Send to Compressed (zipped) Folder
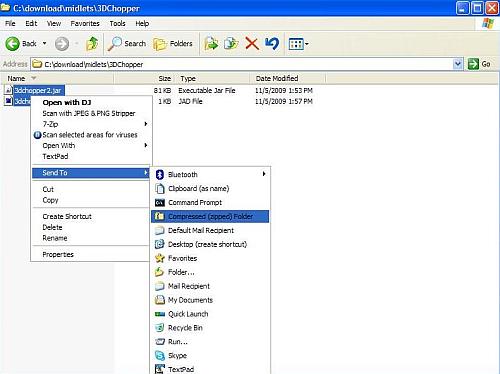The image size is (500, 374). click(210, 216)
